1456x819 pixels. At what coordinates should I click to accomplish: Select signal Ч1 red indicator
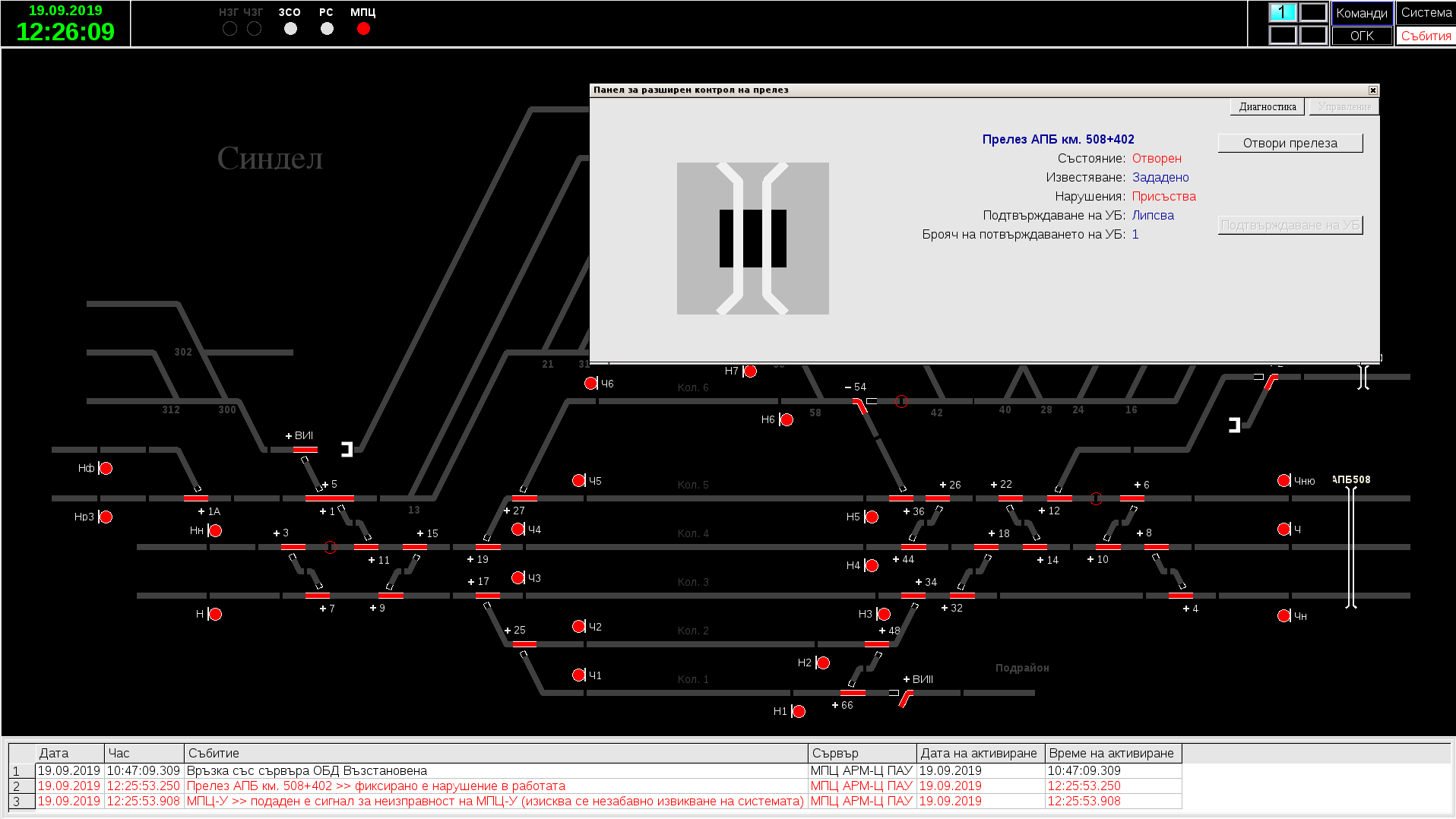(578, 675)
